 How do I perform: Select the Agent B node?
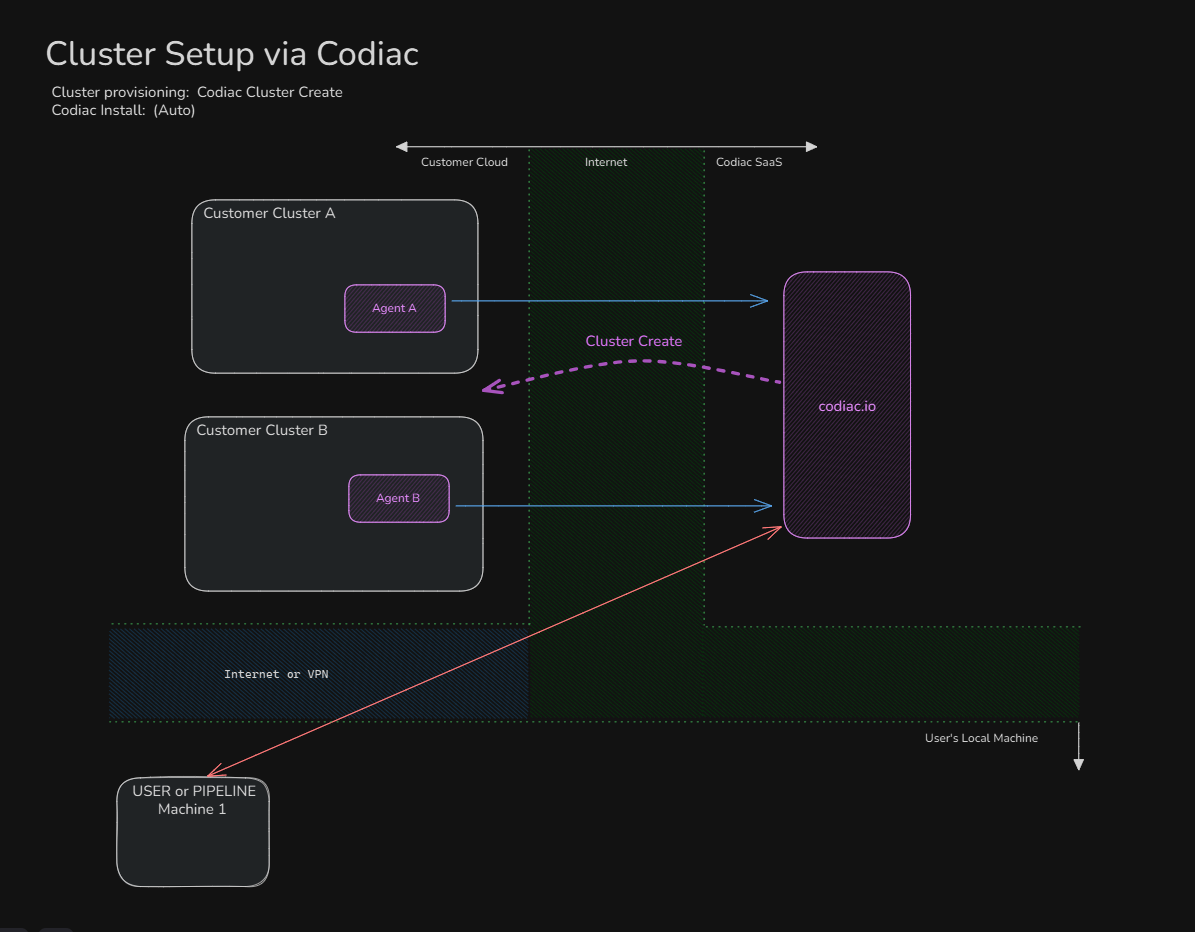(x=398, y=498)
